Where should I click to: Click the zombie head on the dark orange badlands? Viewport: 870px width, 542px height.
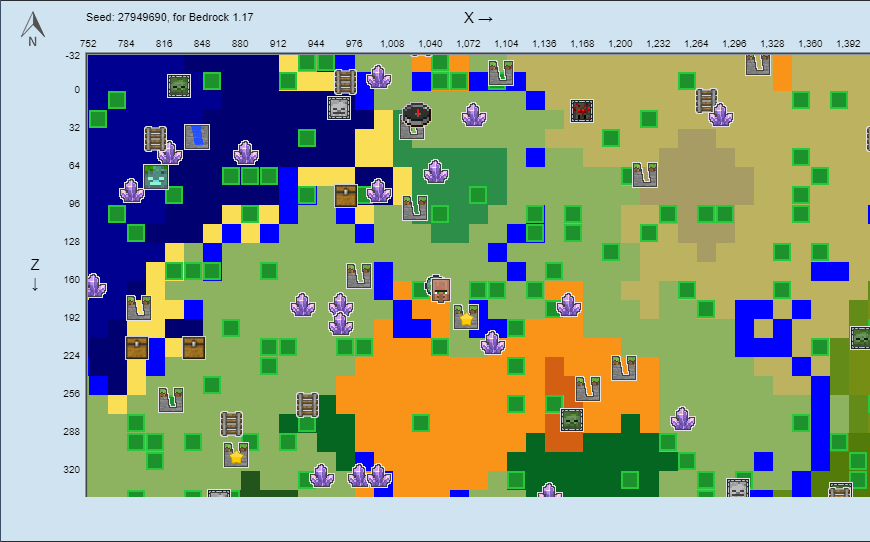[x=571, y=419]
